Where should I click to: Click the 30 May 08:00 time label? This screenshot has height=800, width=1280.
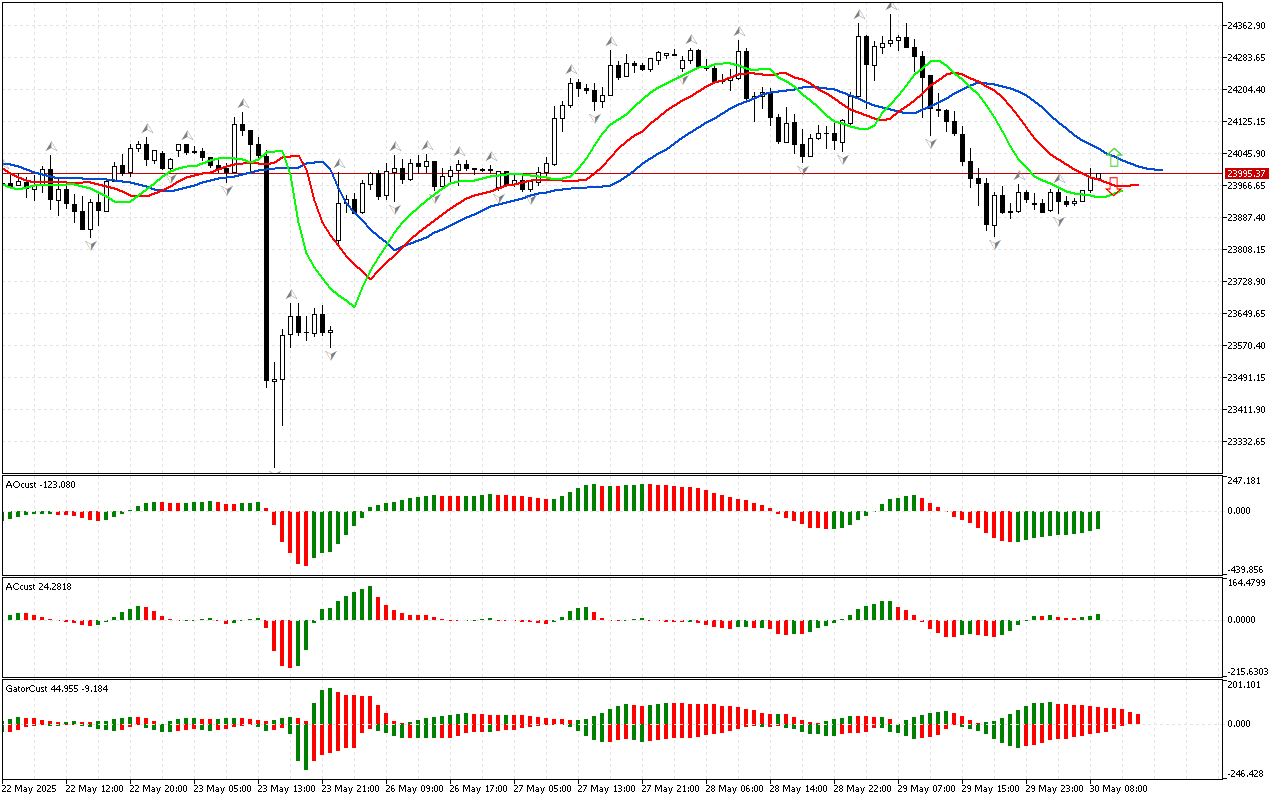point(1120,789)
